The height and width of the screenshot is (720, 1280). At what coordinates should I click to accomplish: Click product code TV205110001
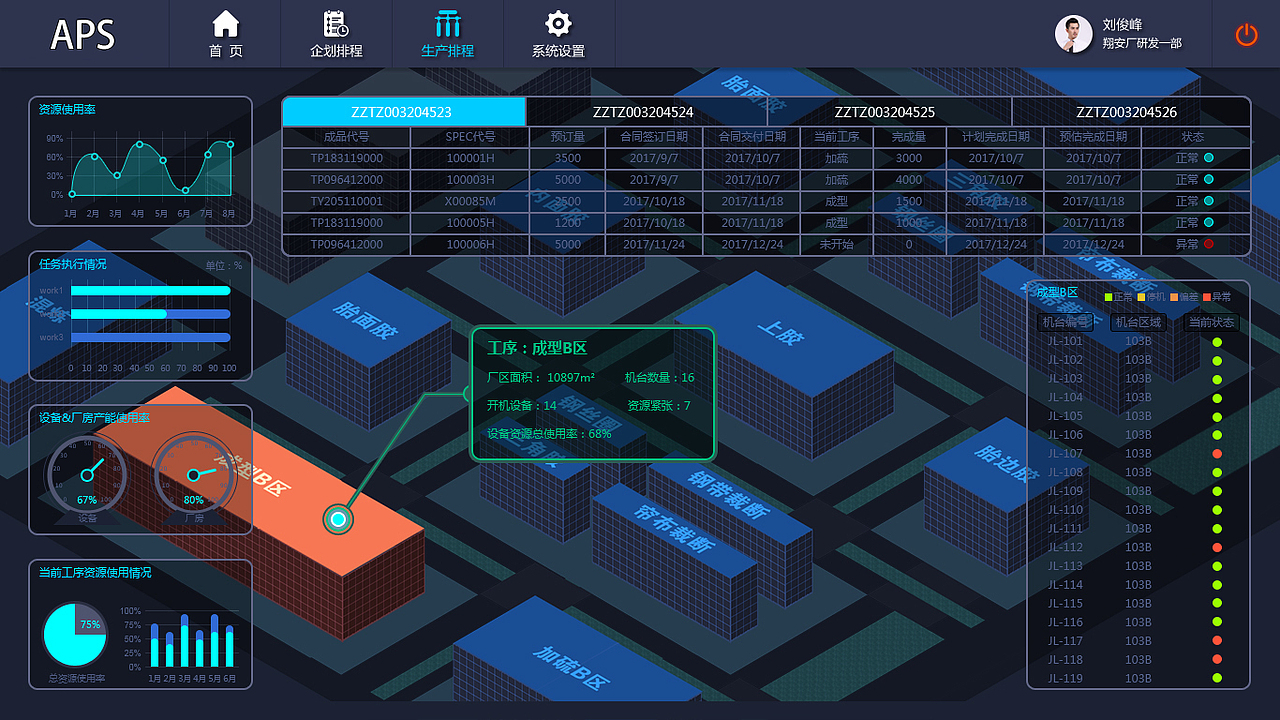(x=346, y=201)
